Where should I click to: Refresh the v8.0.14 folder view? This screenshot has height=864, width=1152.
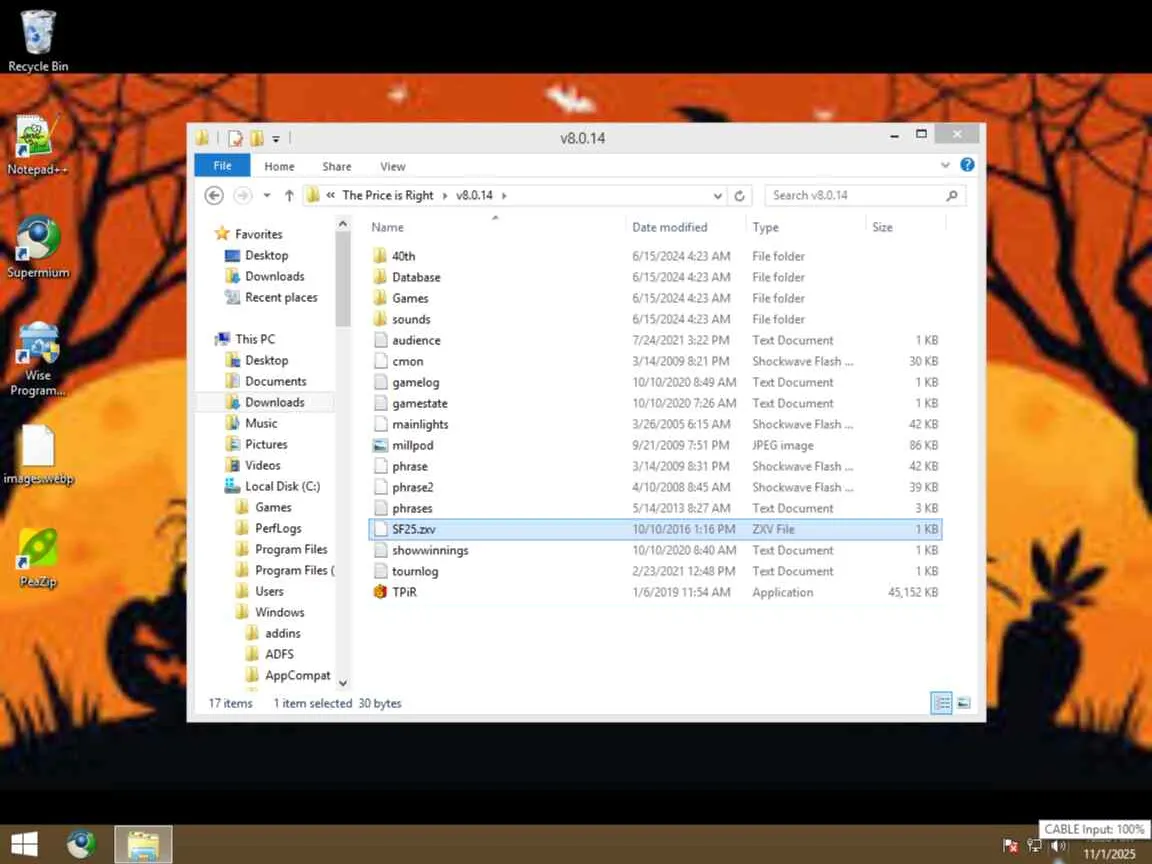point(739,195)
